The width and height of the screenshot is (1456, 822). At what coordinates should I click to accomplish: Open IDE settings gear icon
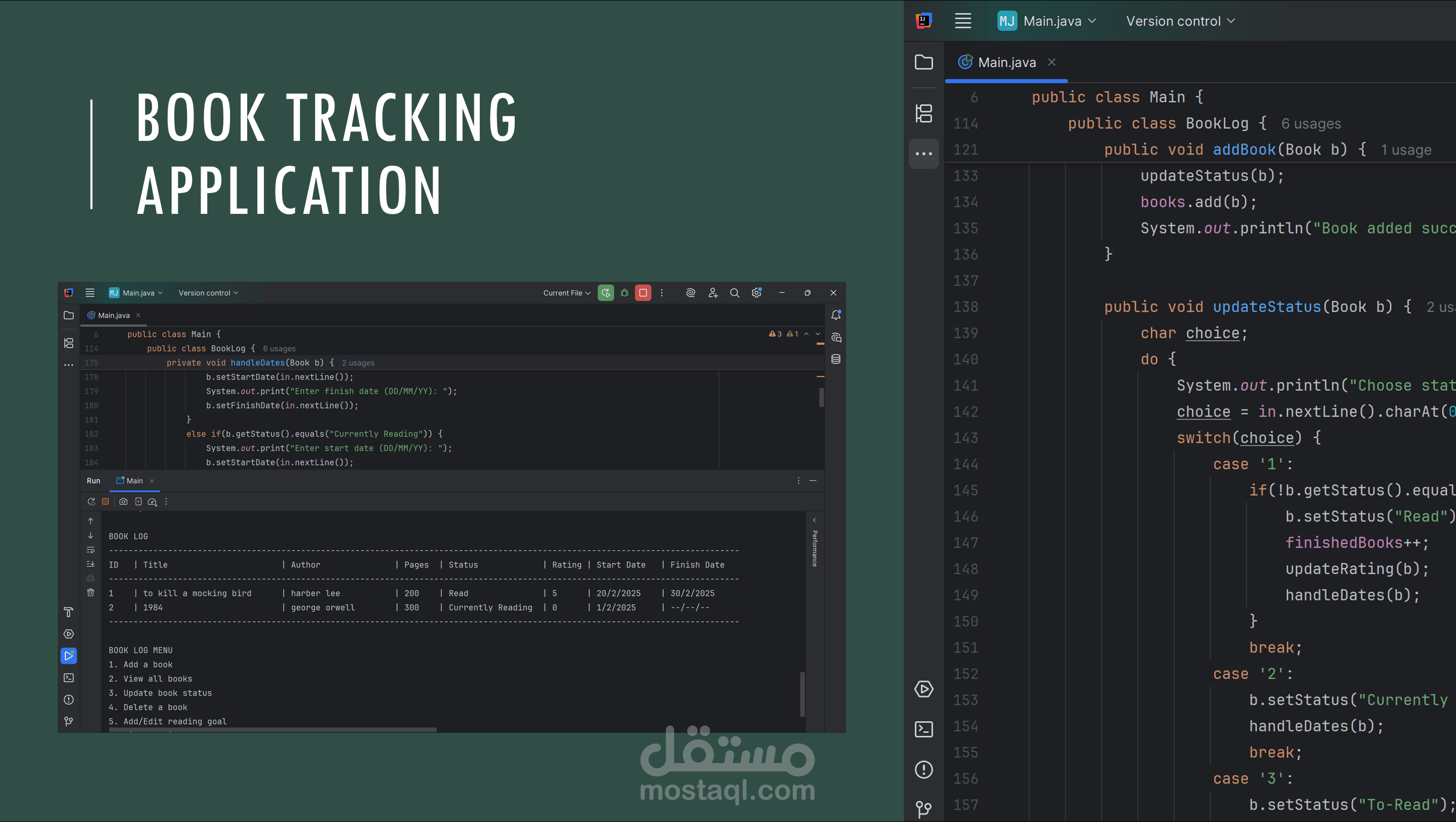pyautogui.click(x=757, y=293)
